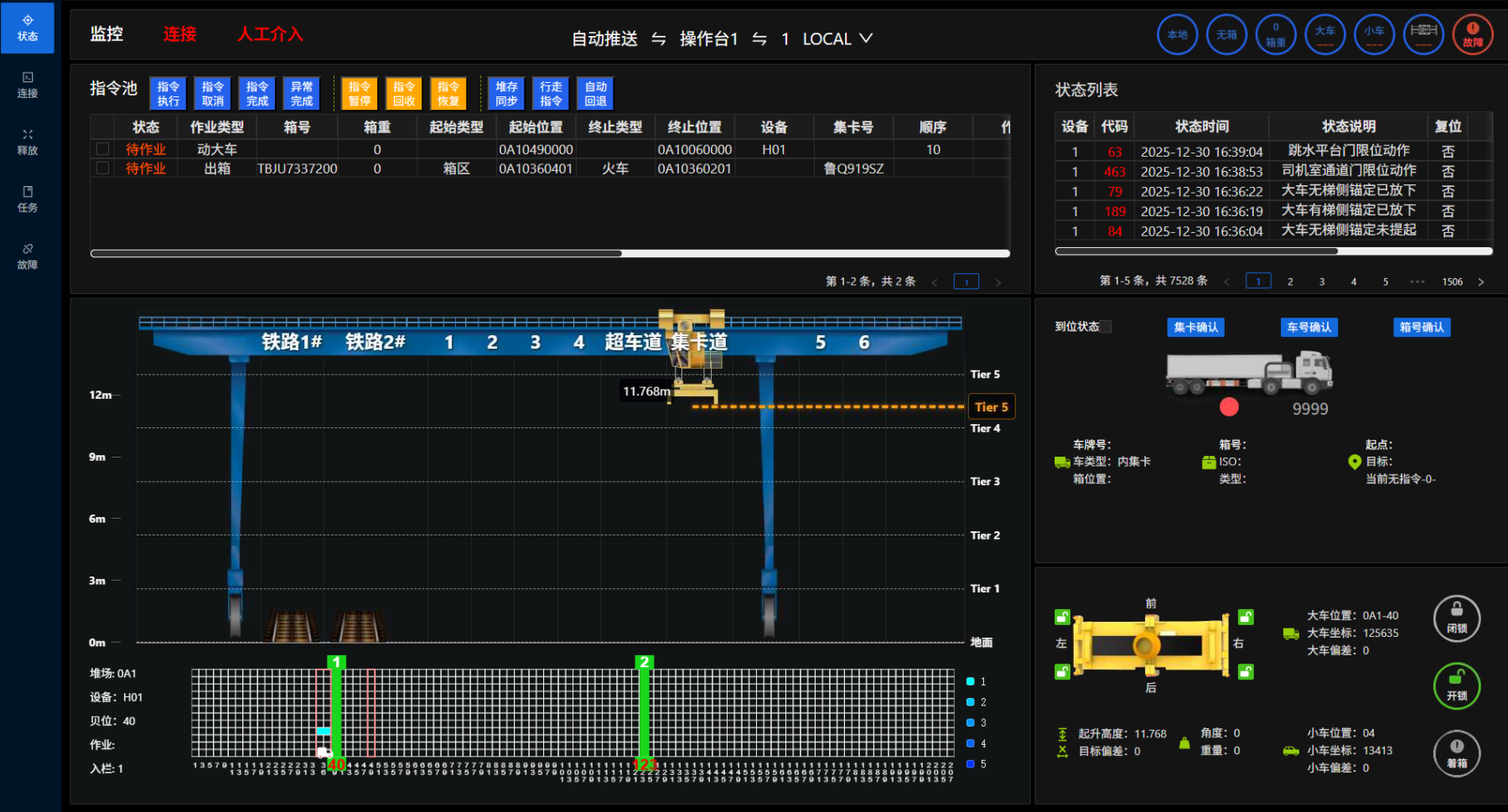This screenshot has width=1508, height=812.
Task: Click the 着箱 circle icon
Action: (1456, 753)
